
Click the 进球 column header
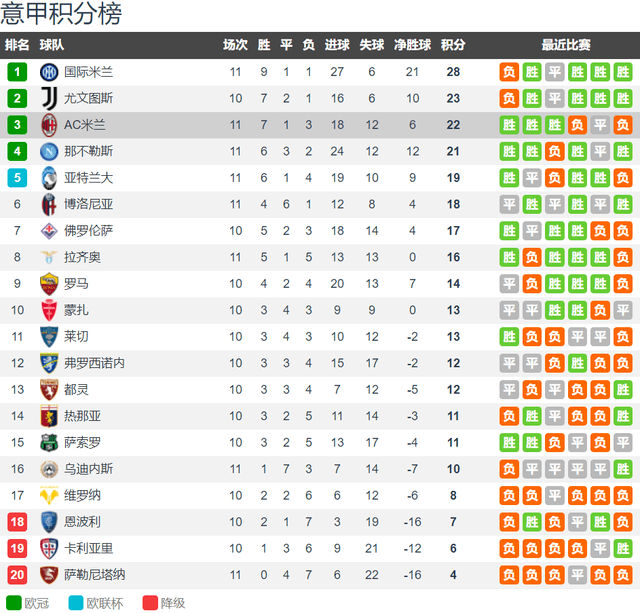pos(337,45)
